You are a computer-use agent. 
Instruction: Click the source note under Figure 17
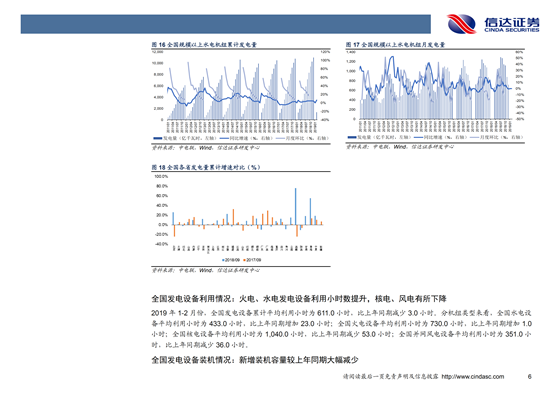pyautogui.click(x=400, y=147)
